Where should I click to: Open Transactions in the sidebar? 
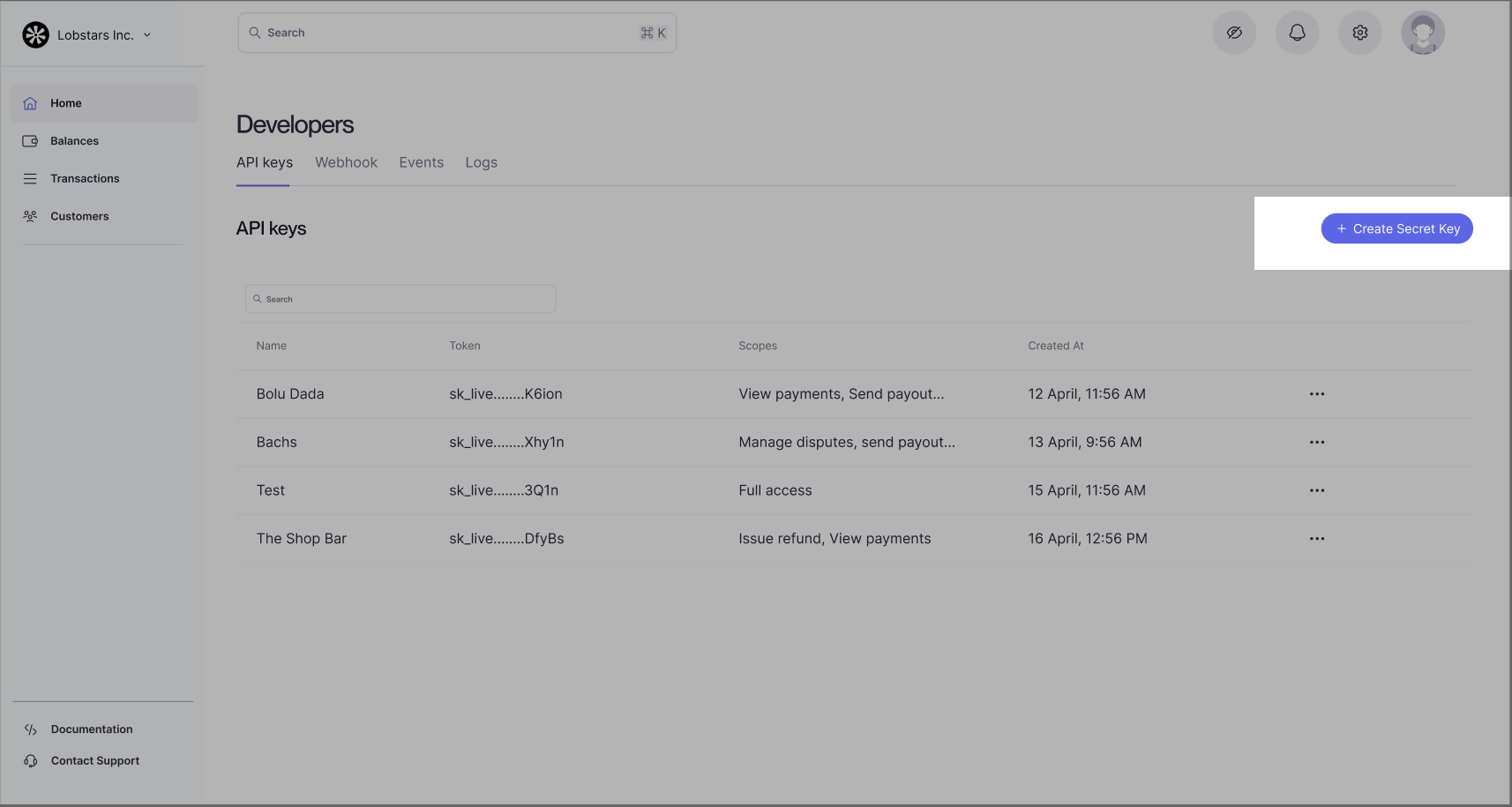click(85, 178)
